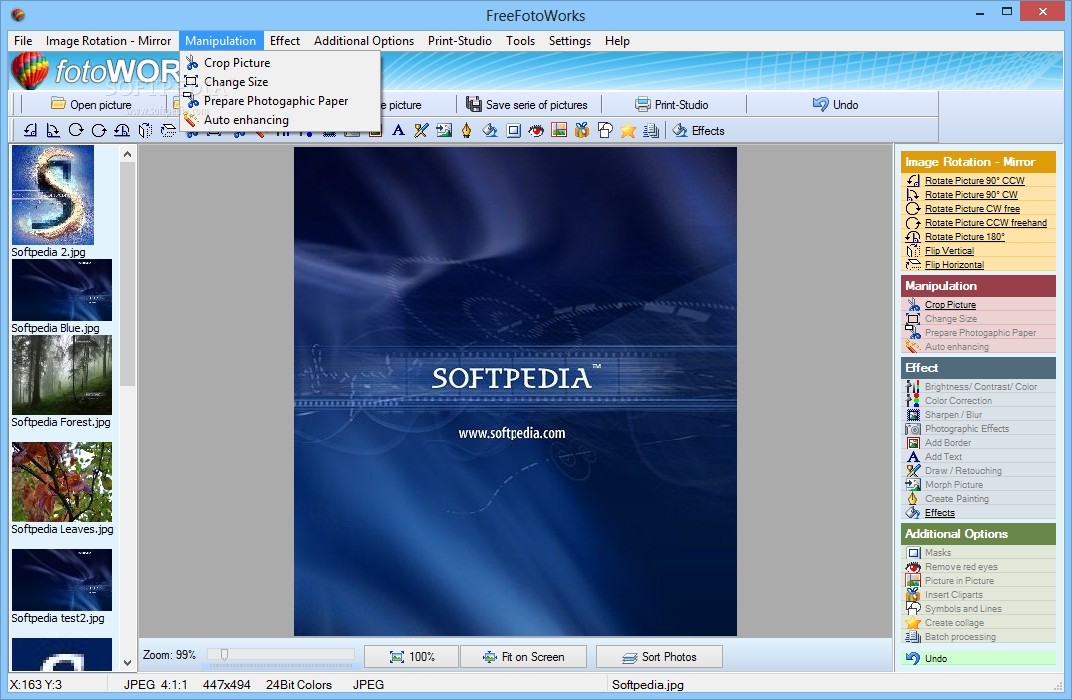Click the Create Painting pen toolbar icon
1072x700 pixels.
coord(466,130)
